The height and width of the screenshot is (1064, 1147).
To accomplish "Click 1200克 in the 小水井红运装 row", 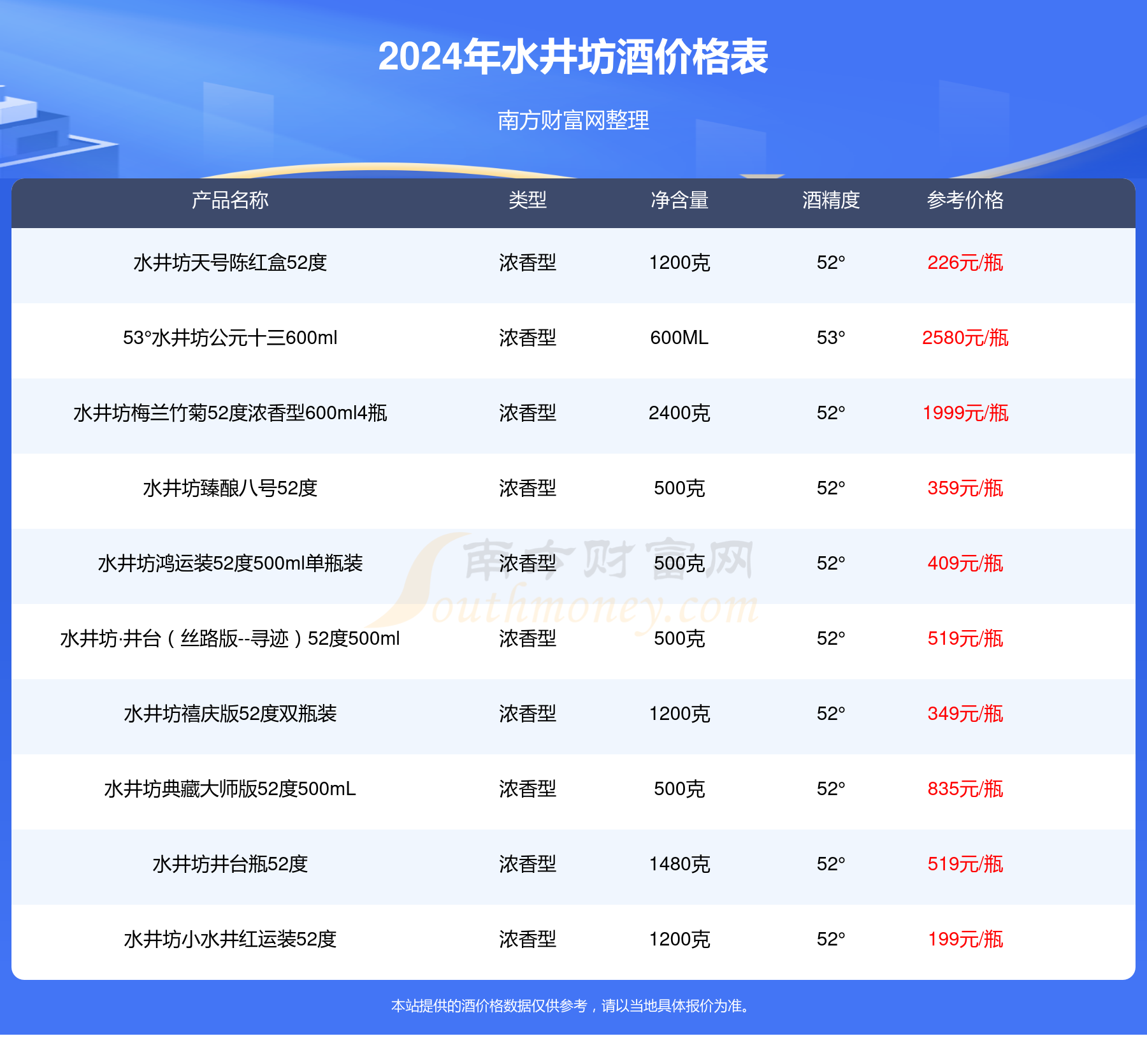I will (679, 939).
